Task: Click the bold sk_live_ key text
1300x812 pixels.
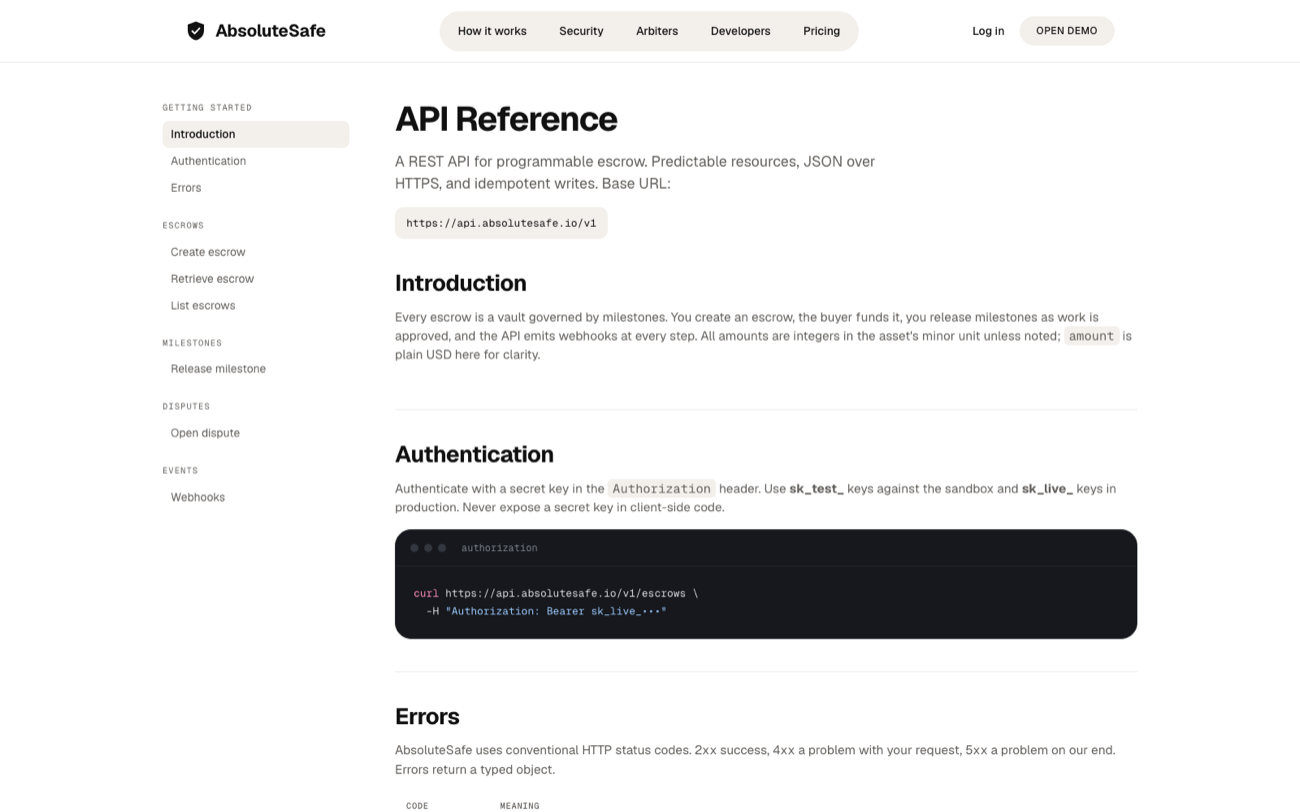Action: click(x=1047, y=489)
